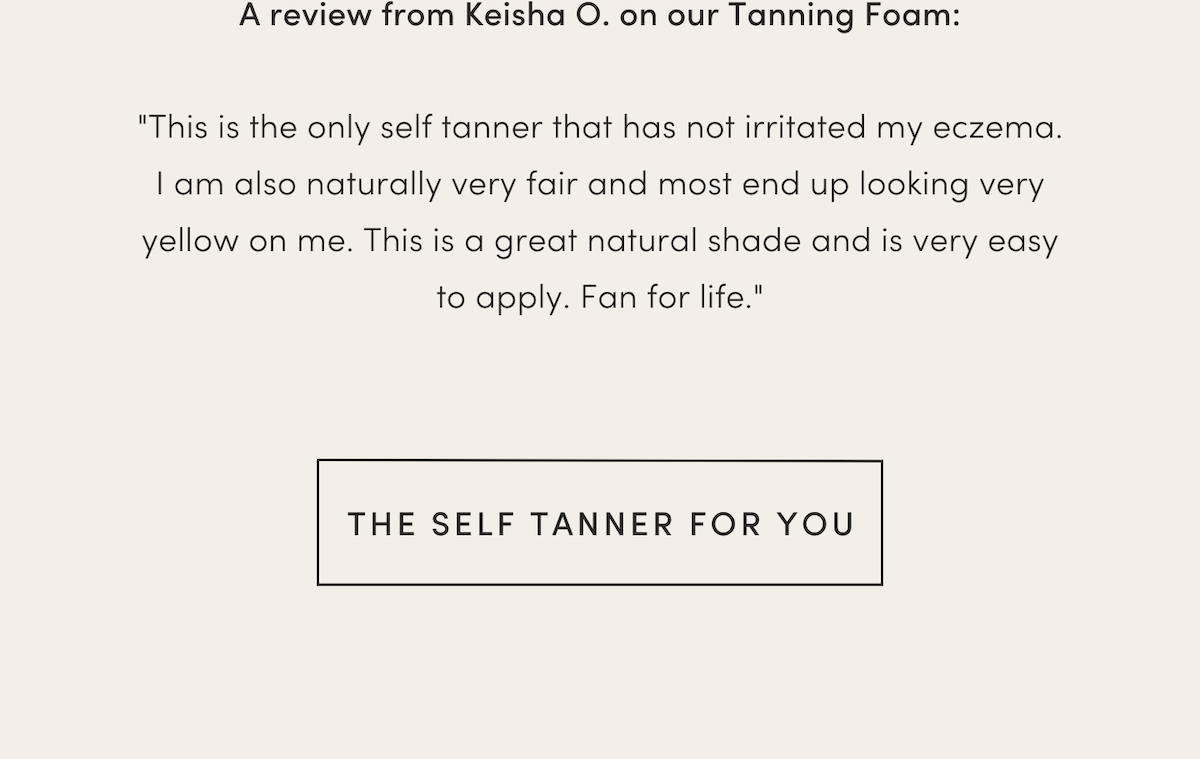
Task: Click the Tanning Foam product name in heading
Action: pos(840,16)
